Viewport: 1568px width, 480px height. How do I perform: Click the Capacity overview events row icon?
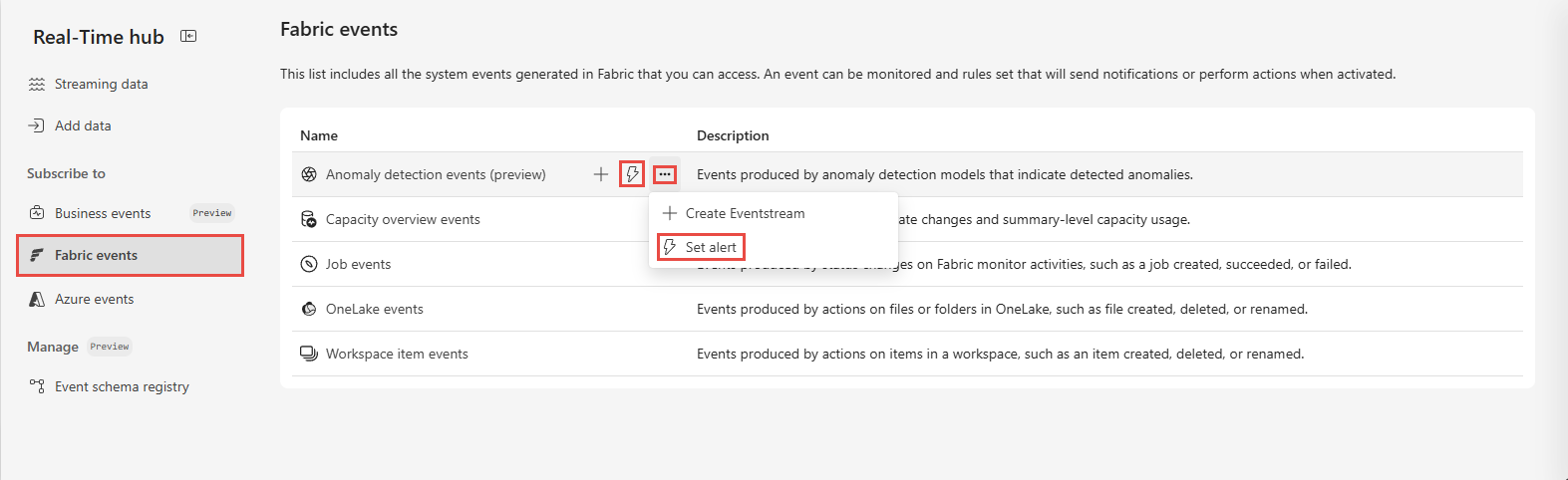click(x=309, y=219)
